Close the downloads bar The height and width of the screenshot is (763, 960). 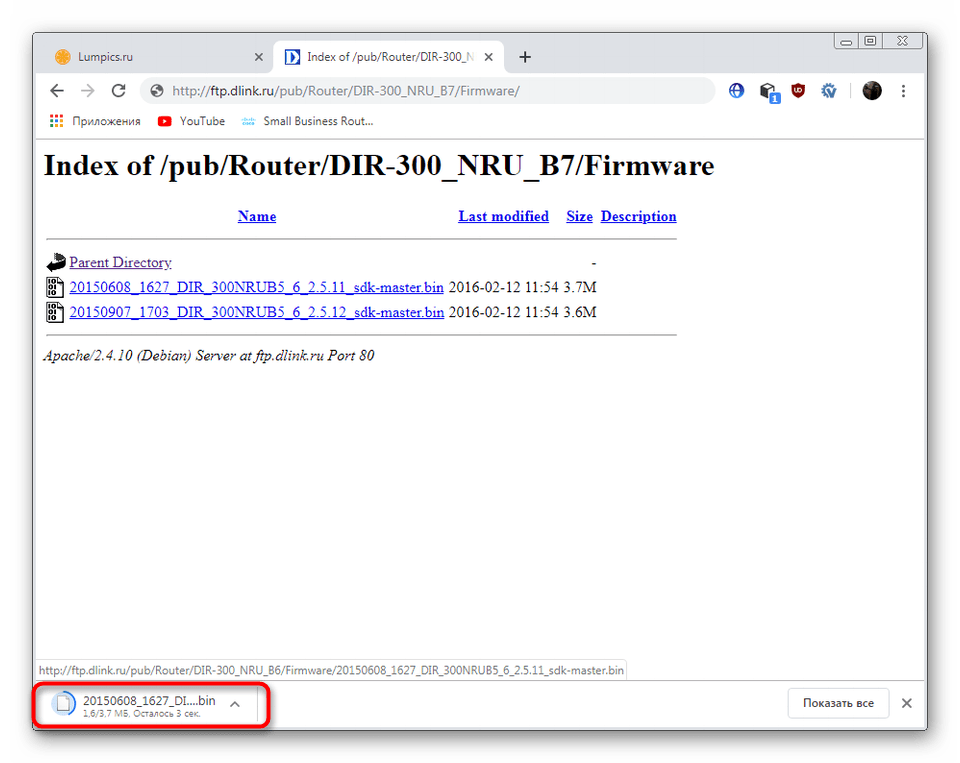point(907,703)
